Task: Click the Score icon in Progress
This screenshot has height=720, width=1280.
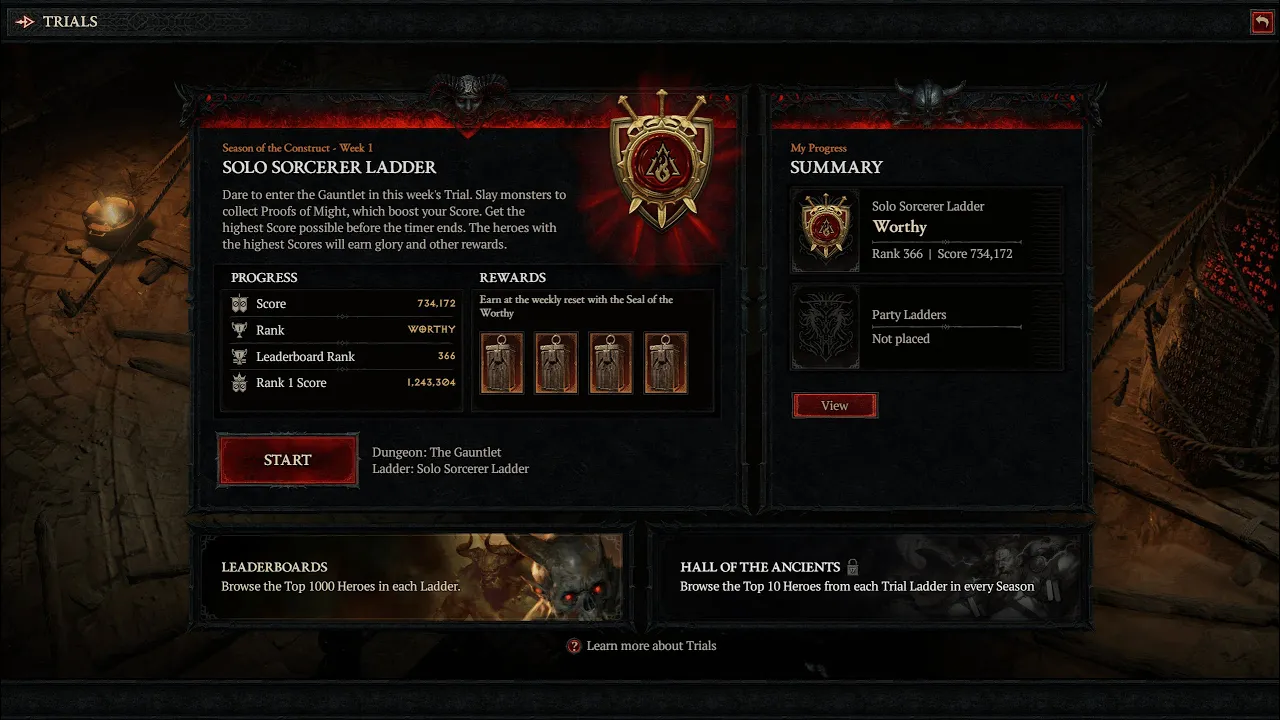Action: coord(239,304)
